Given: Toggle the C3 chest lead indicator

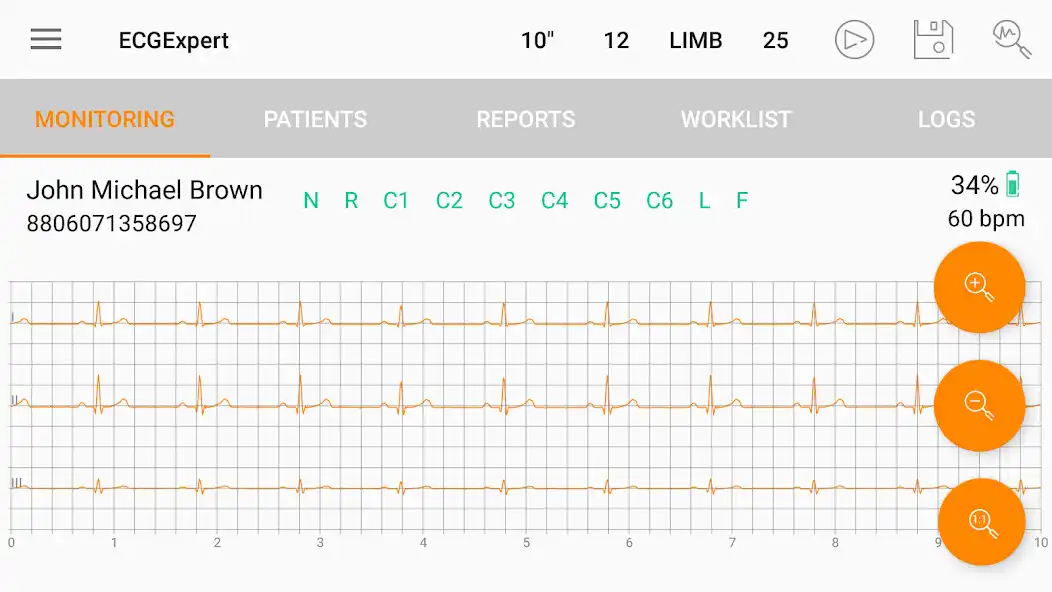Looking at the screenshot, I should pos(501,200).
